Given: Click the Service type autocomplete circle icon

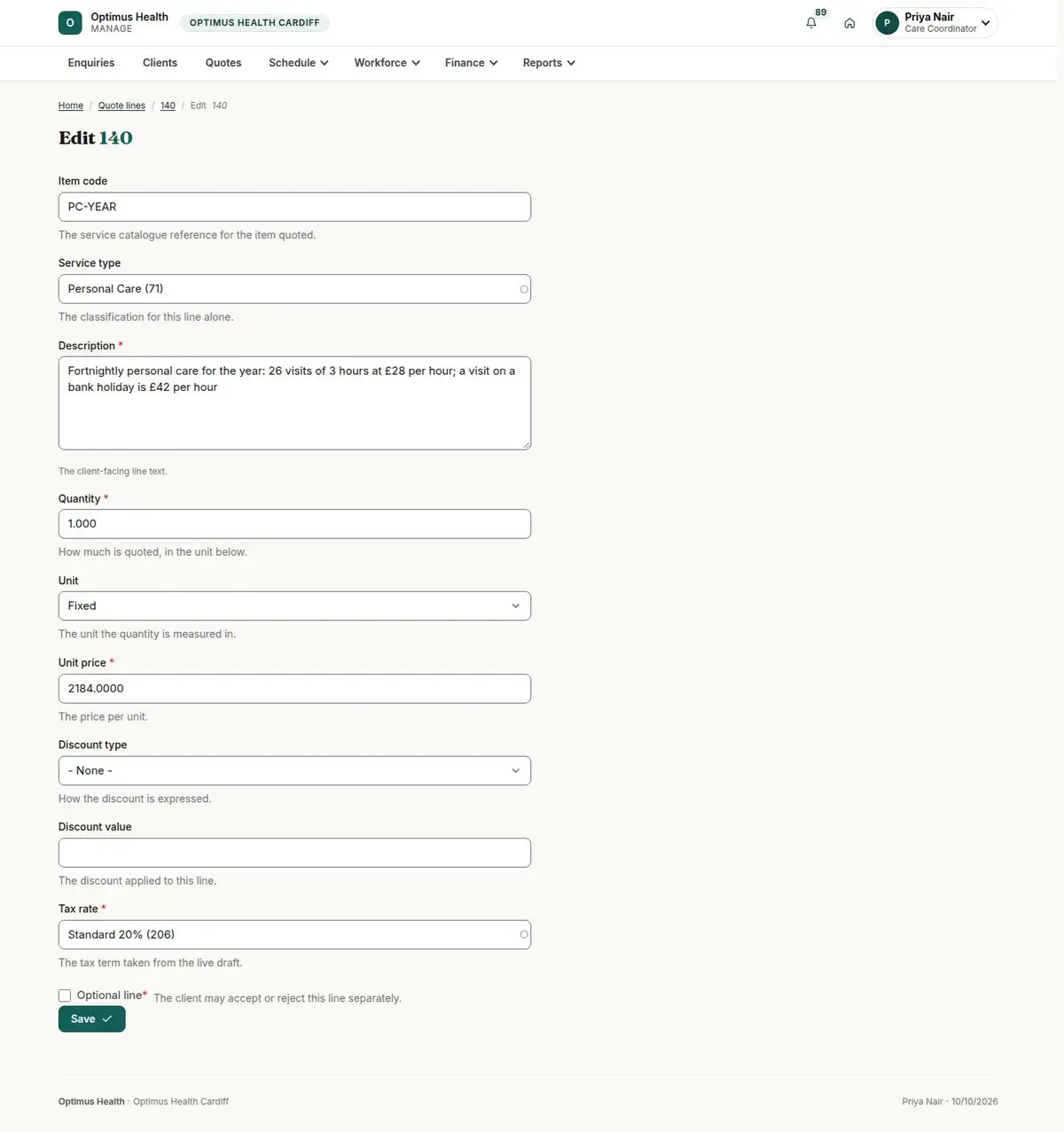Looking at the screenshot, I should pyautogui.click(x=524, y=289).
